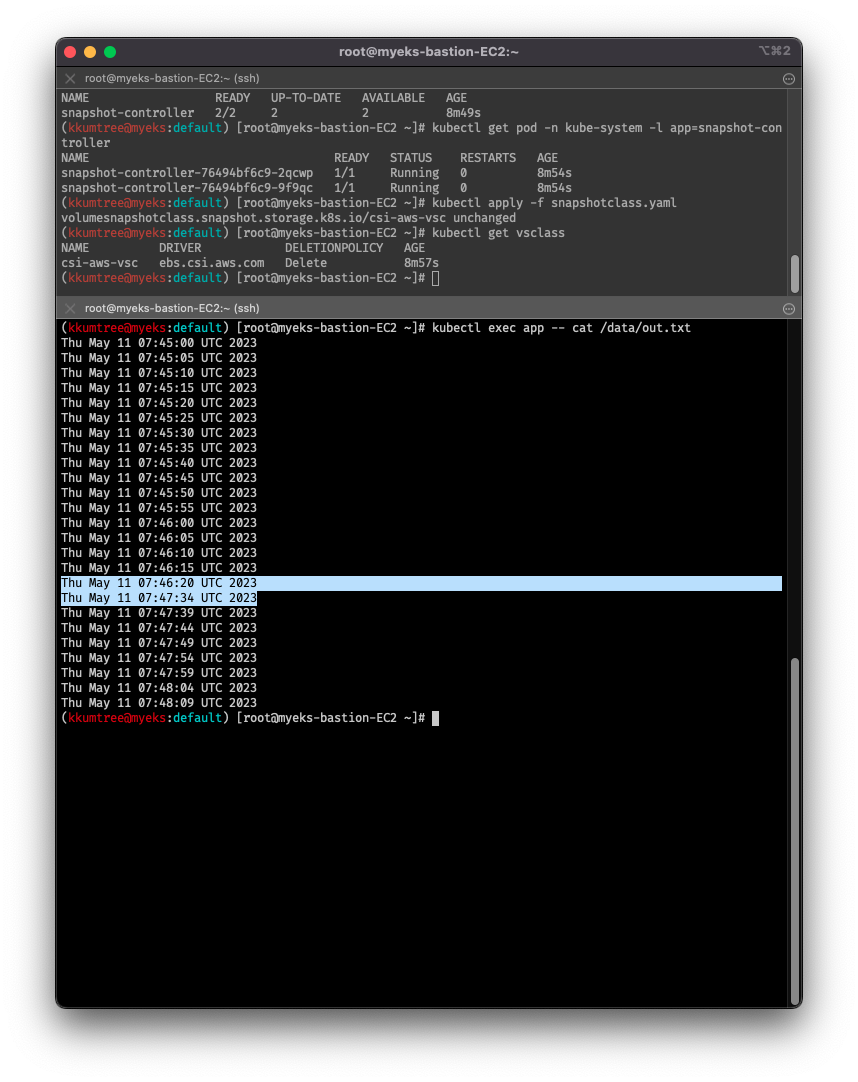Click the RESTARTS column header
The image size is (858, 1082).
point(488,158)
